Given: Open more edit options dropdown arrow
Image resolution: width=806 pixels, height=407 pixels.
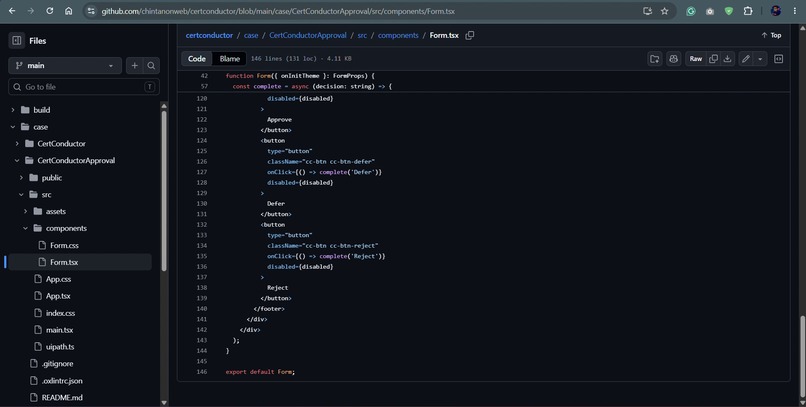Looking at the screenshot, I should [x=760, y=59].
